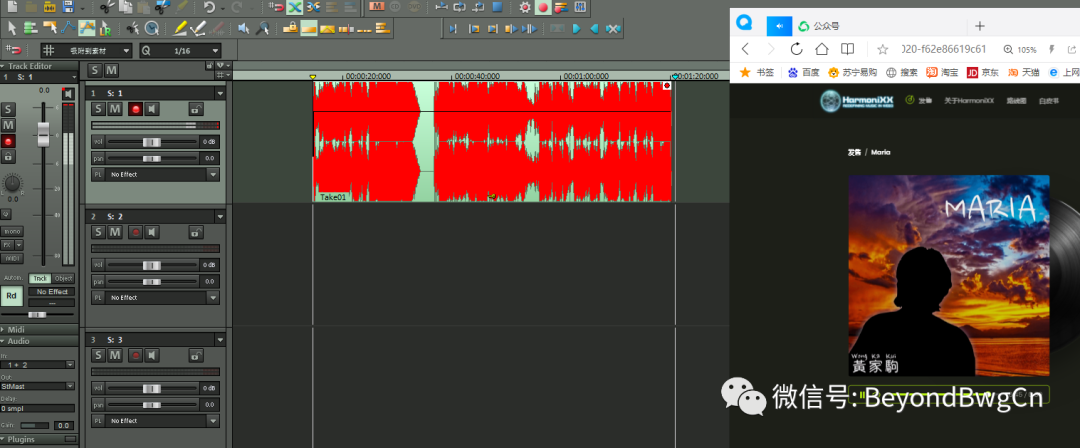Click the reverse play triangle icon

coord(594,28)
